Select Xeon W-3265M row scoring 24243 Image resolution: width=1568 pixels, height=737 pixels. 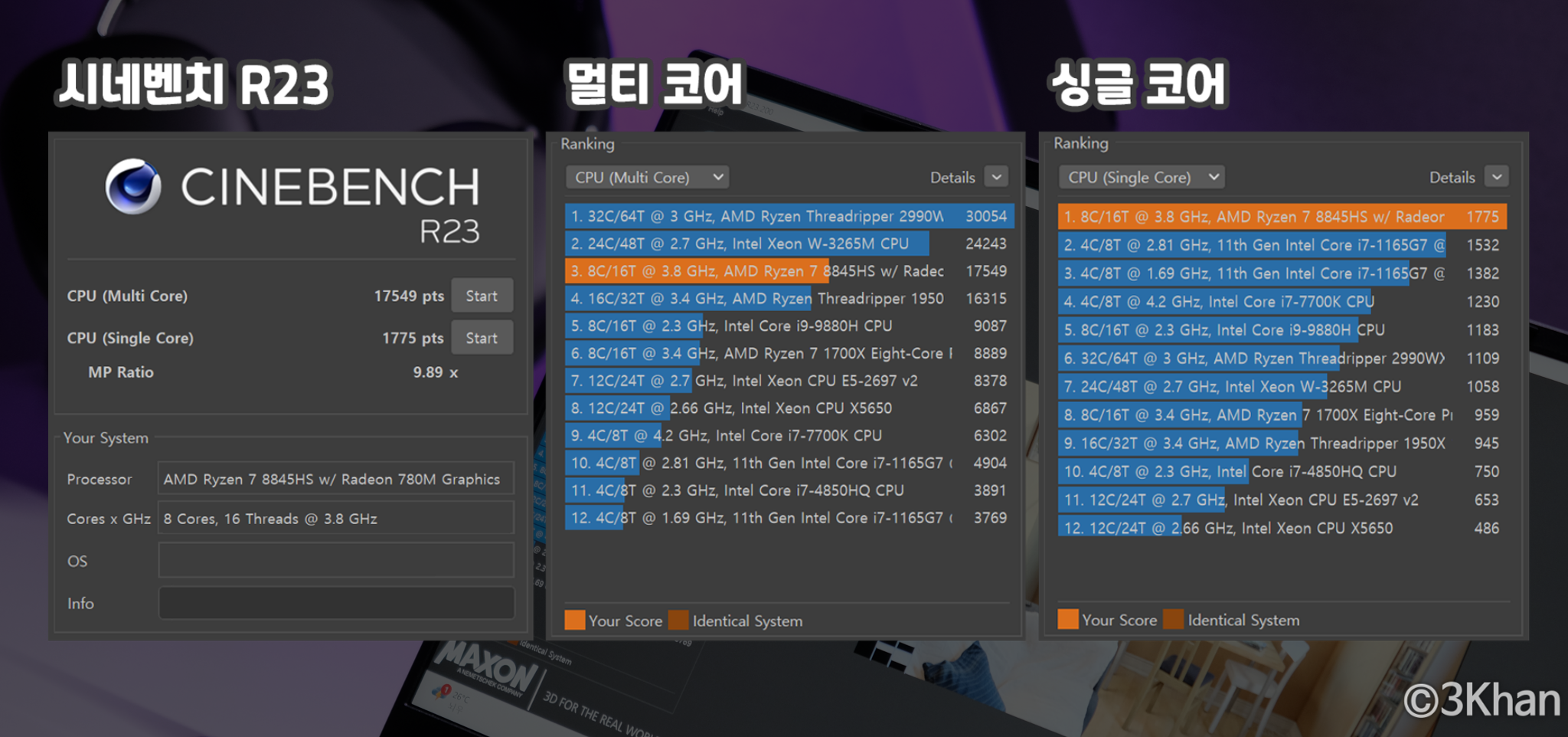(789, 244)
